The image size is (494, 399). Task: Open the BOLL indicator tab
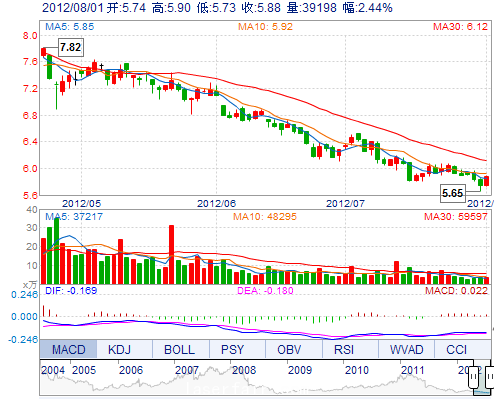179,349
